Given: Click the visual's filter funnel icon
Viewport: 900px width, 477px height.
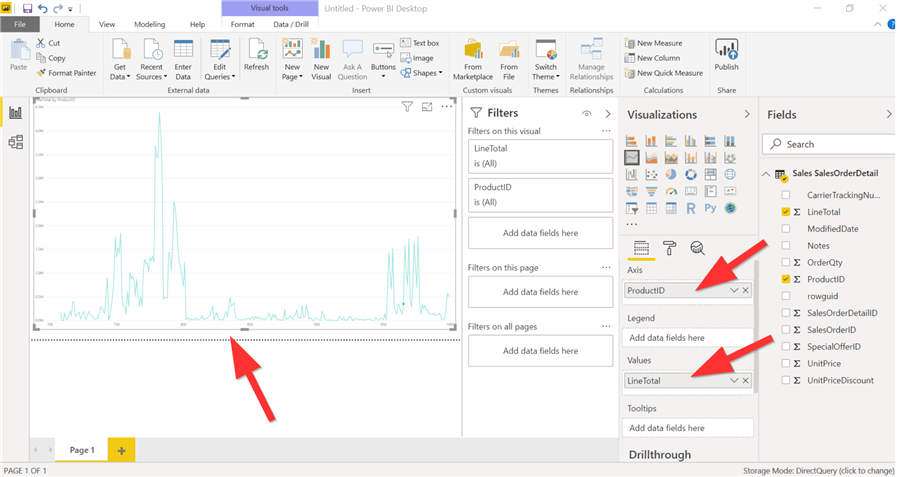Looking at the screenshot, I should [x=407, y=107].
